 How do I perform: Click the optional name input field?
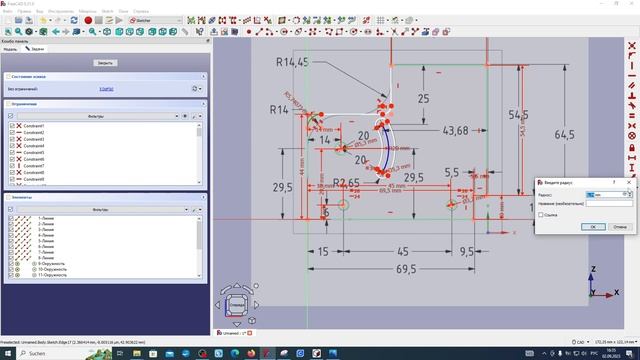point(609,203)
